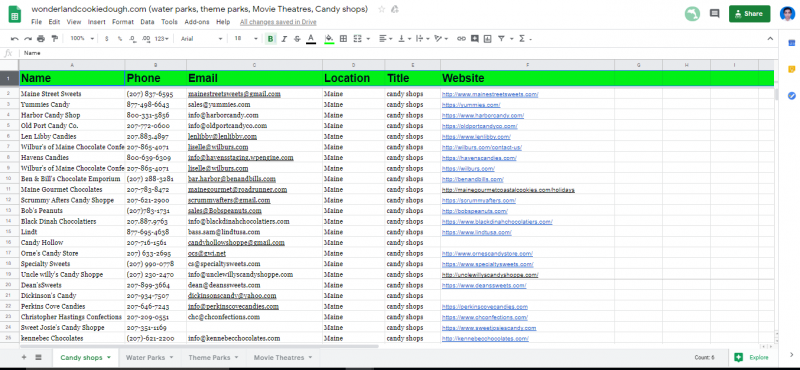Collapse the toolbar with the up chevron

click(x=770, y=39)
